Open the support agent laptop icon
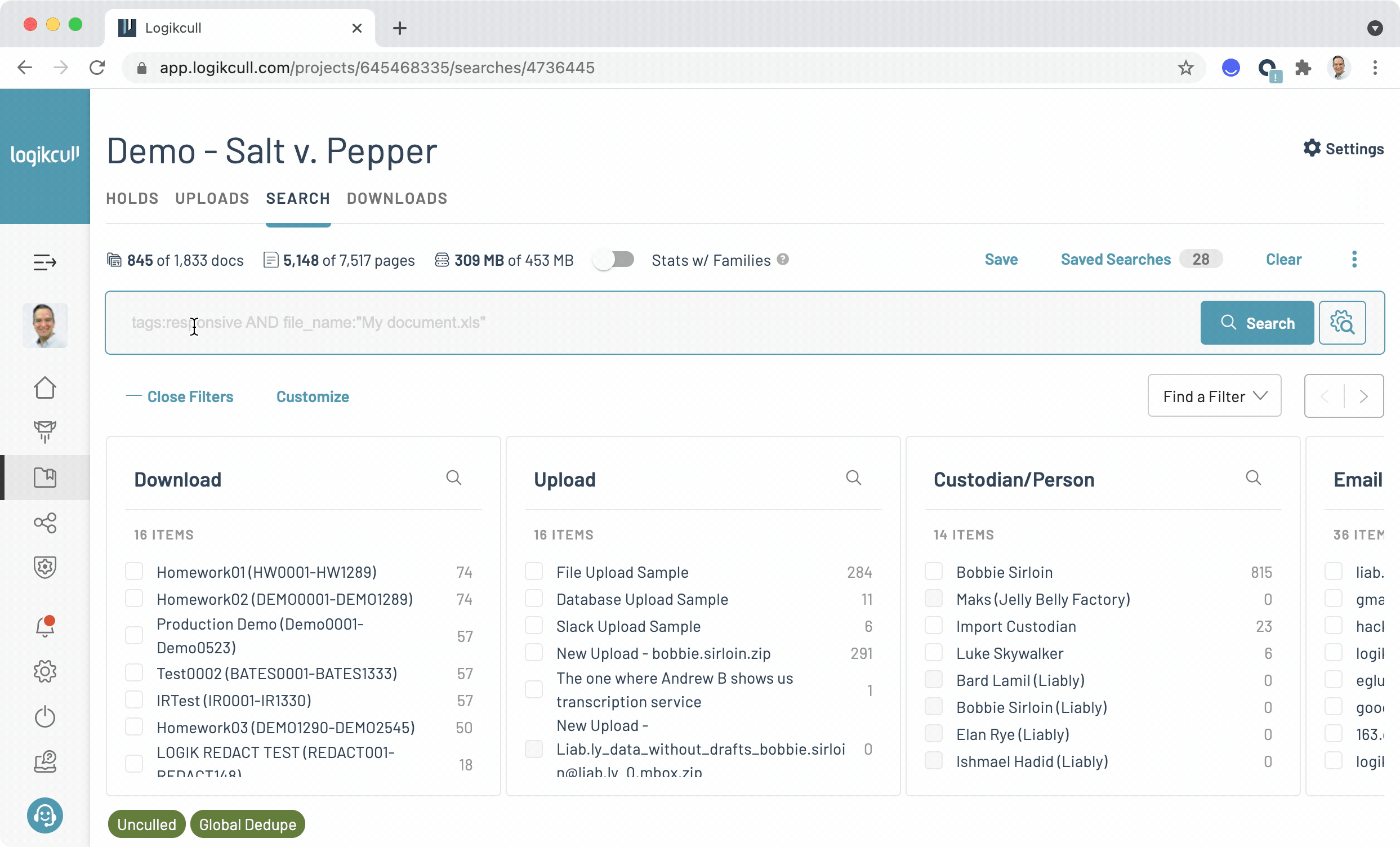The width and height of the screenshot is (1400, 847). [44, 762]
